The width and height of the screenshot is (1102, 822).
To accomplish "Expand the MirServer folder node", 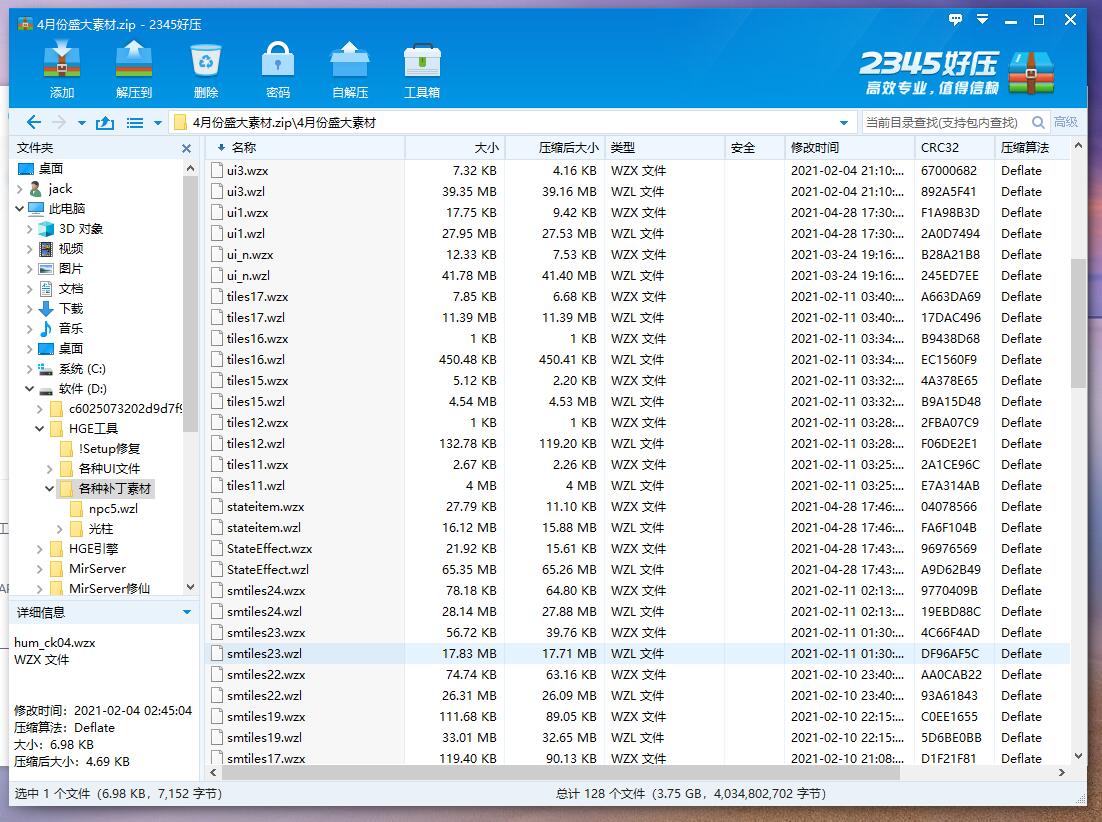I will (39, 569).
